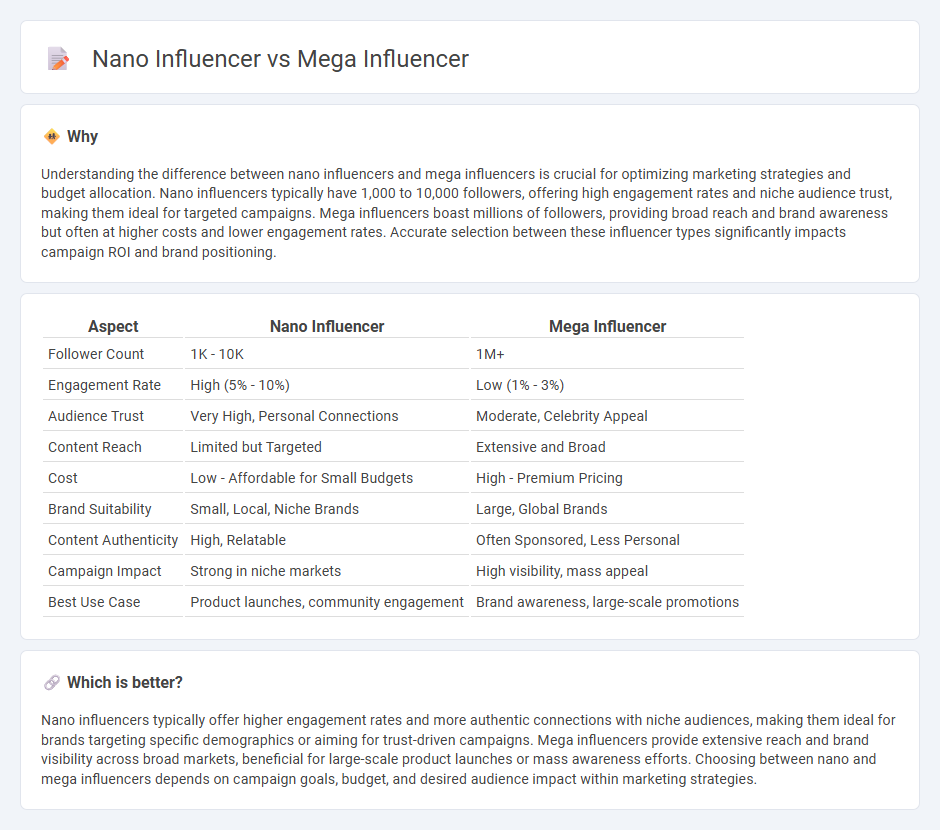
Task: Click the chain link icon beside Which is better?
Action: (x=52, y=683)
